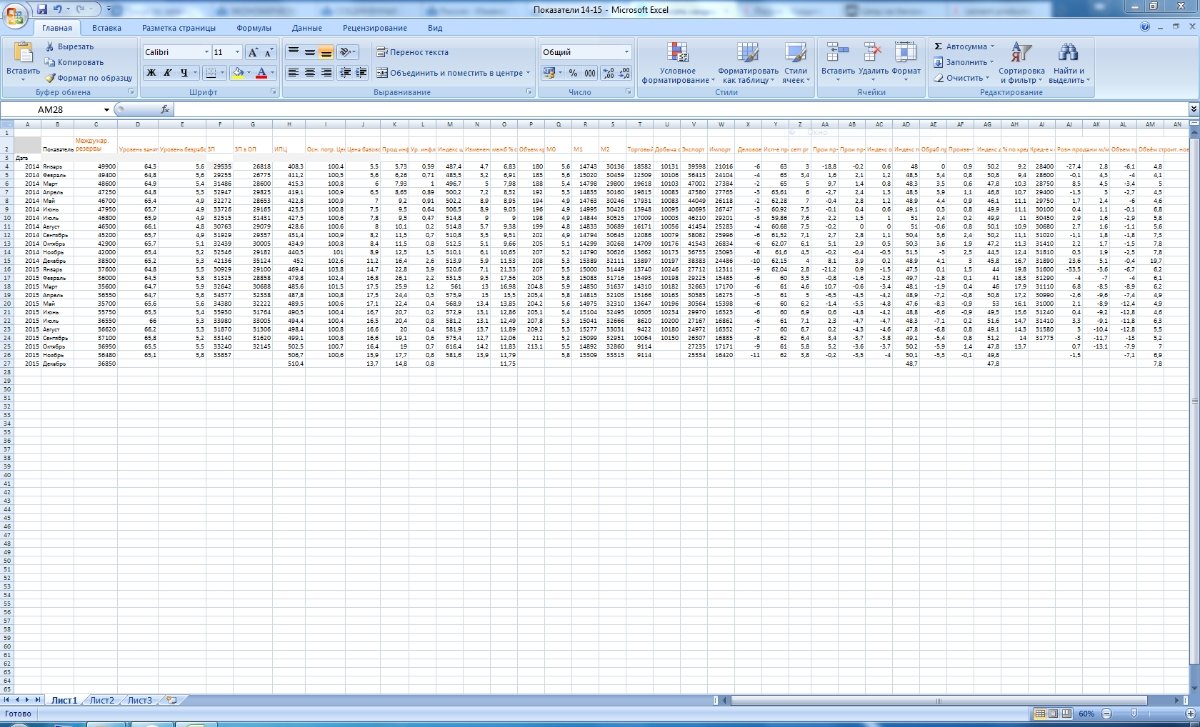1200x727 pixels.
Task: Click the Save icon in quick access toolbar
Action: tap(42, 9)
